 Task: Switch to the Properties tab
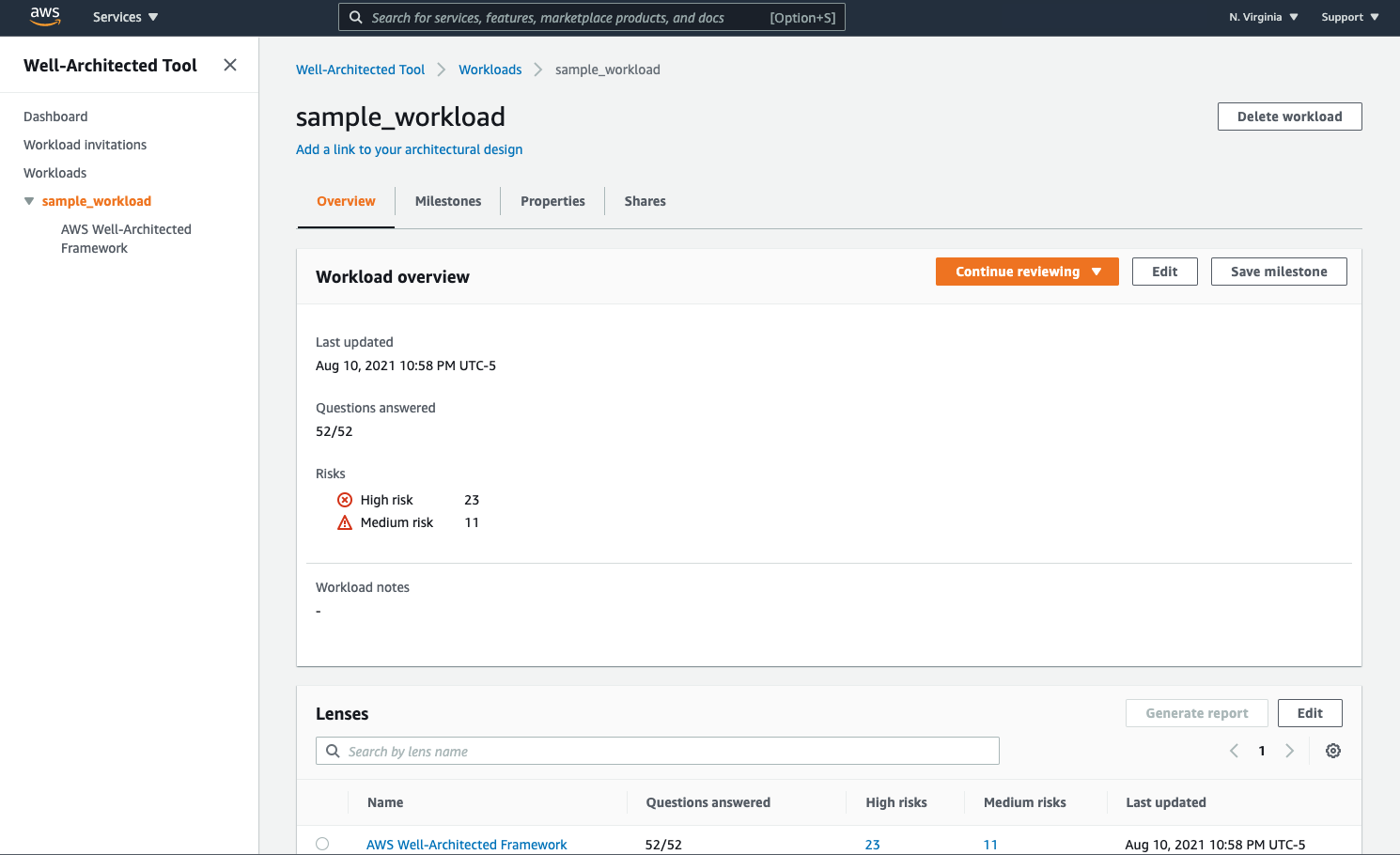coord(552,201)
